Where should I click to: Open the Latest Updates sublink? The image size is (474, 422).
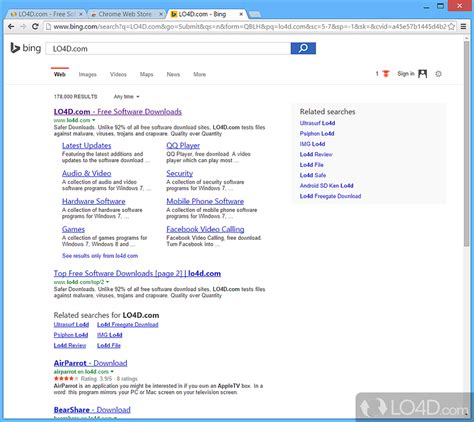coord(87,146)
